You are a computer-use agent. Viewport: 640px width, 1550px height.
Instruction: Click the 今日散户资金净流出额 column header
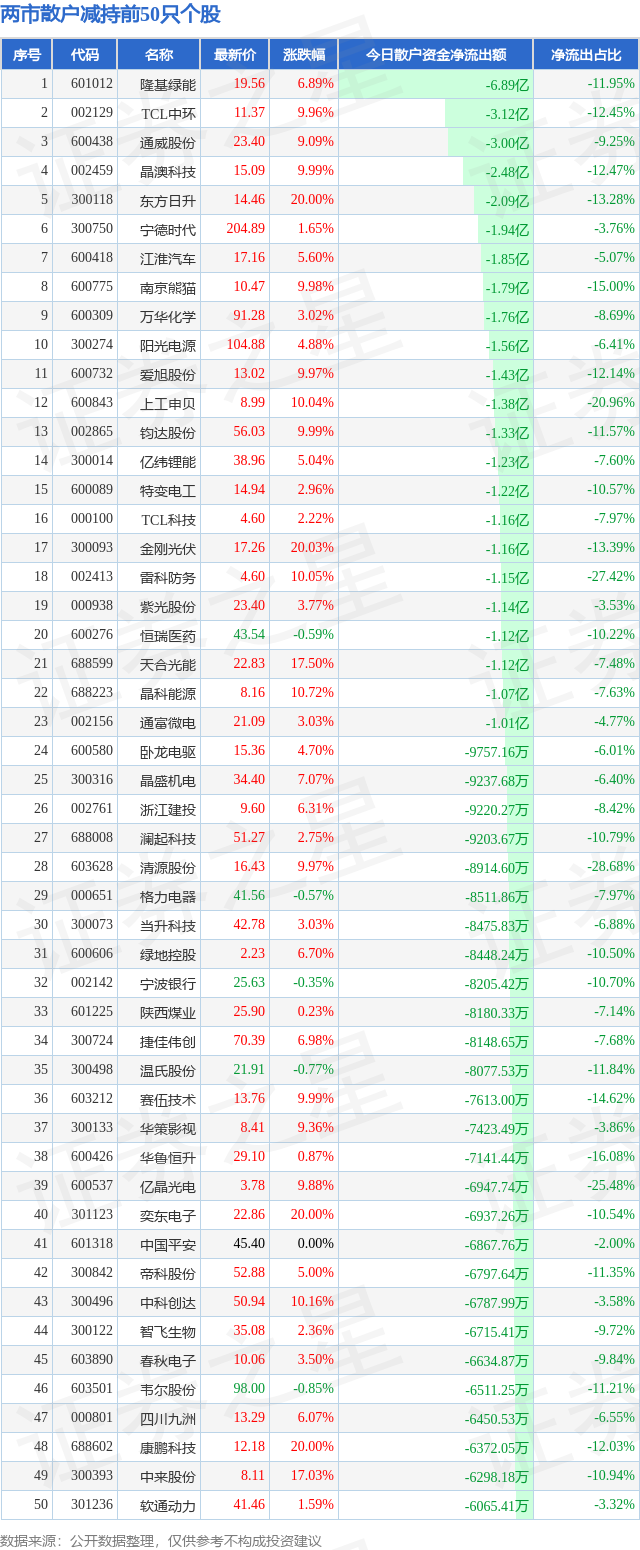click(436, 55)
